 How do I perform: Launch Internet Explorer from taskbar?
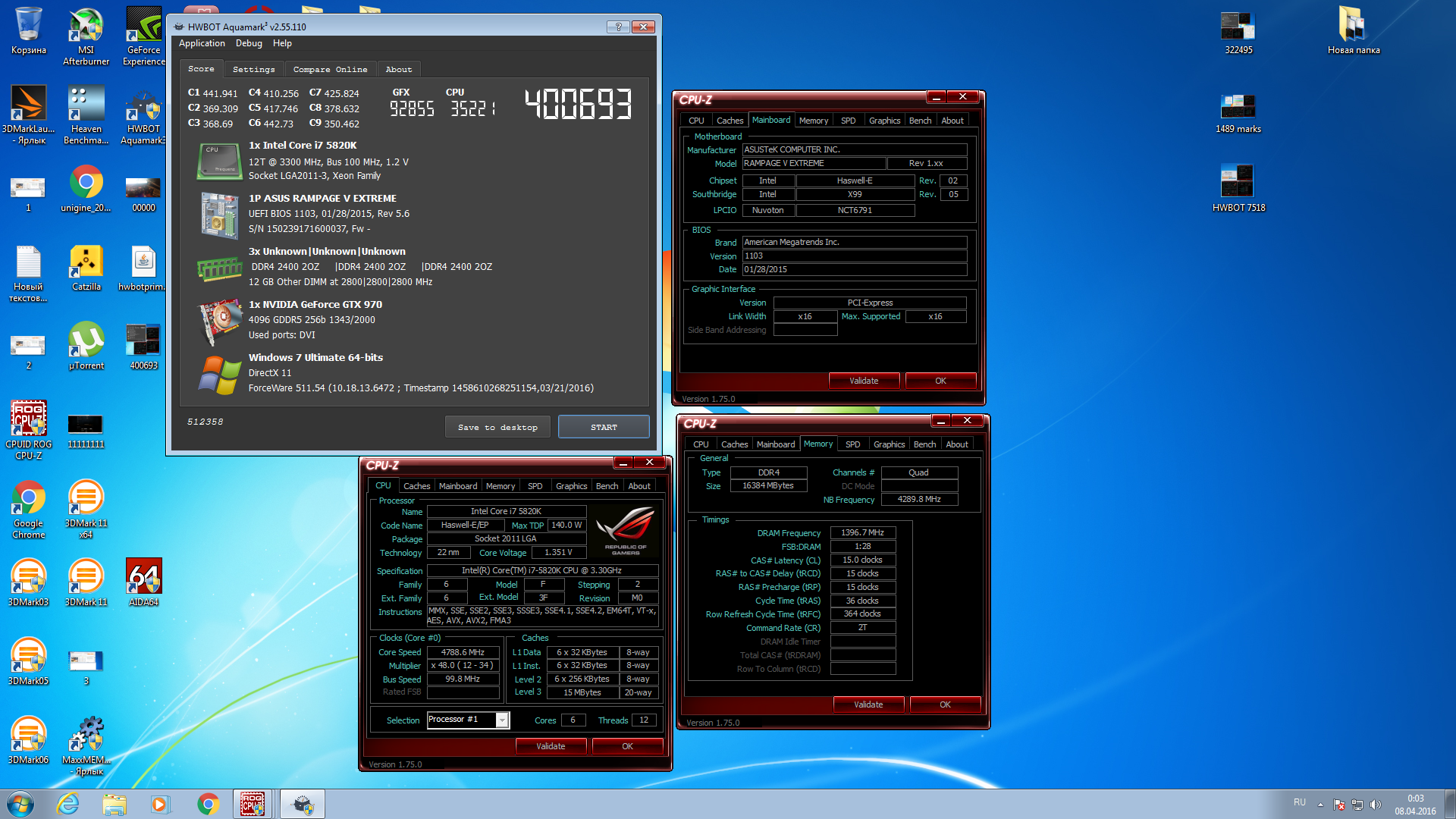68,804
